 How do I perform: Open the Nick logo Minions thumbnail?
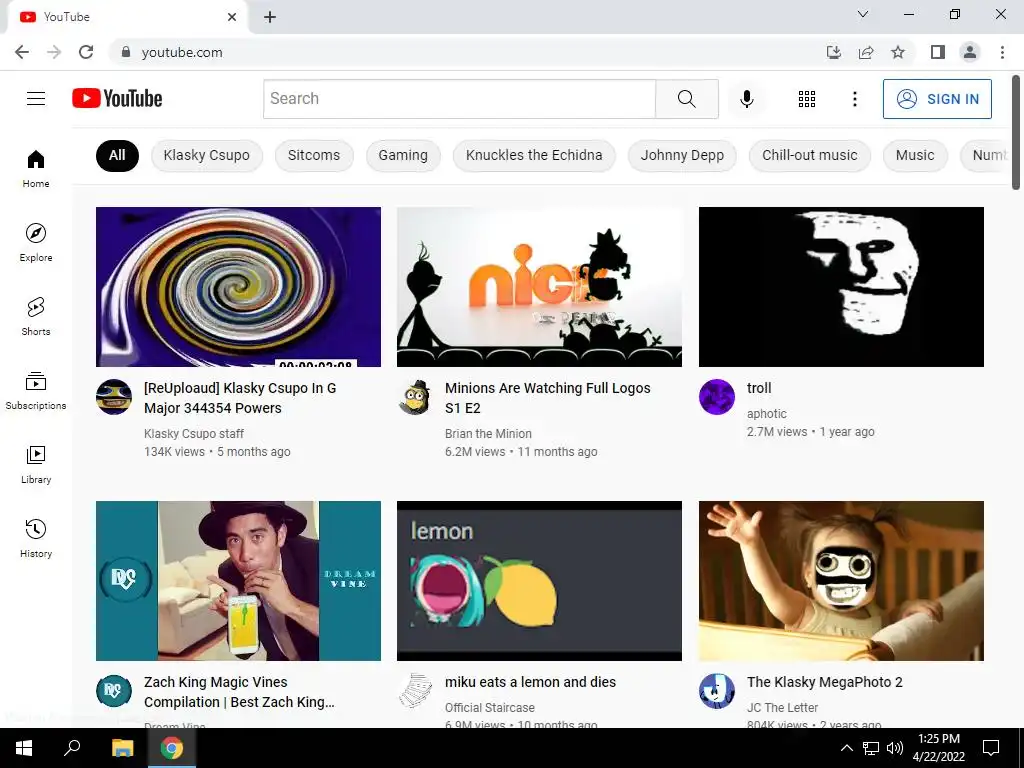(539, 287)
